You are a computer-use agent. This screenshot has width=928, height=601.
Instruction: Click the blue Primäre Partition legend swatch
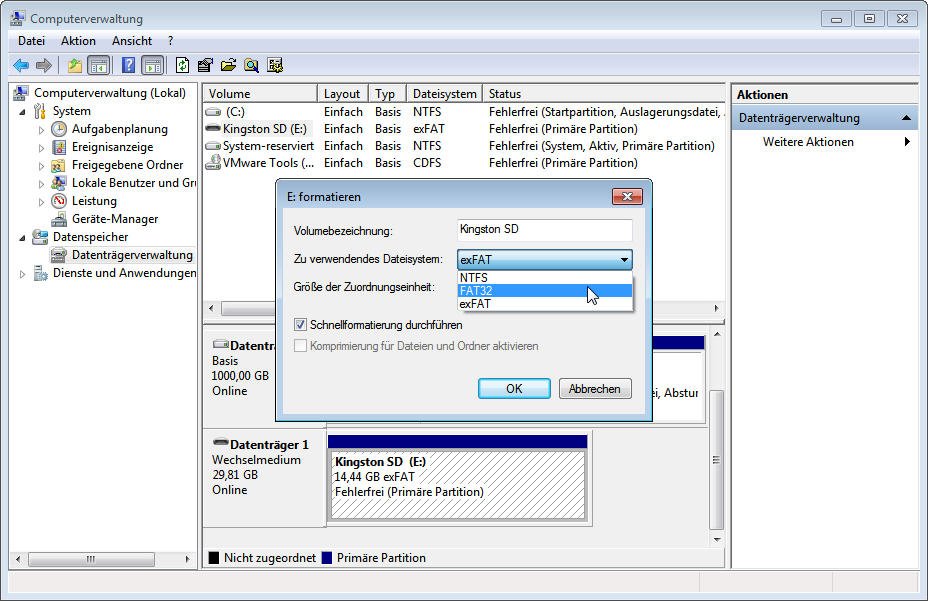(x=327, y=558)
